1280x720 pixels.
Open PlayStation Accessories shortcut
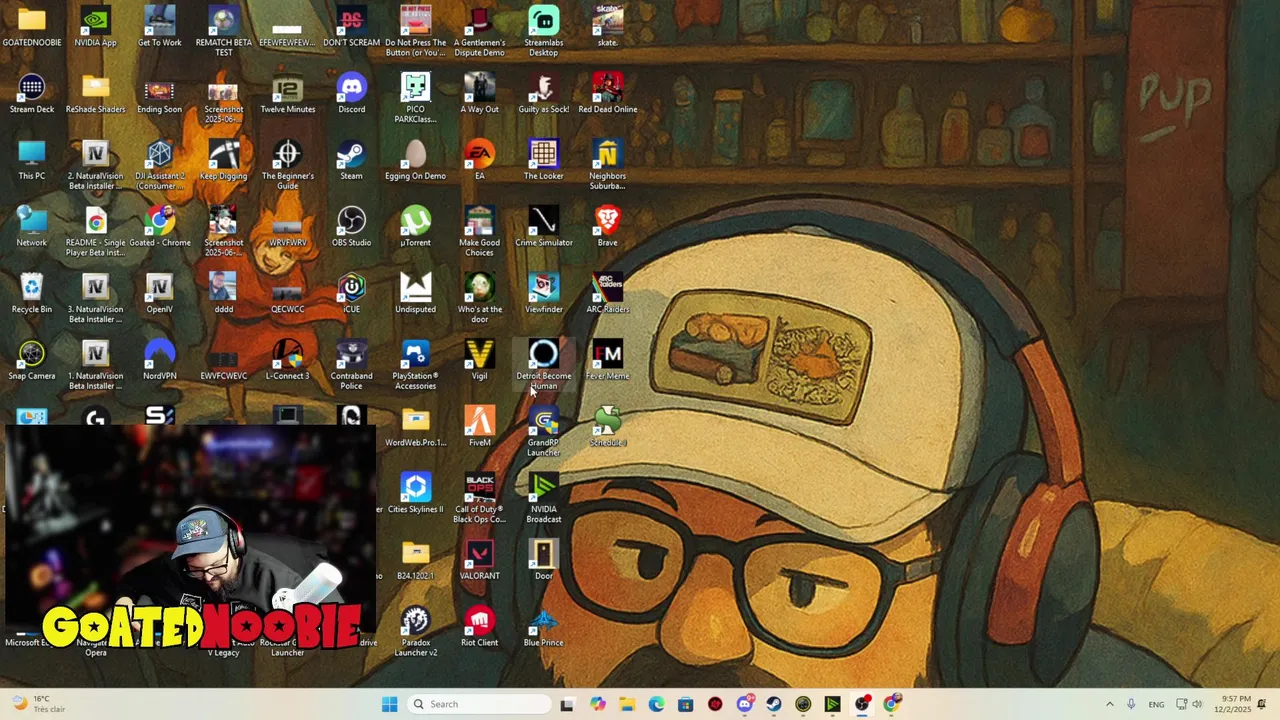415,365
